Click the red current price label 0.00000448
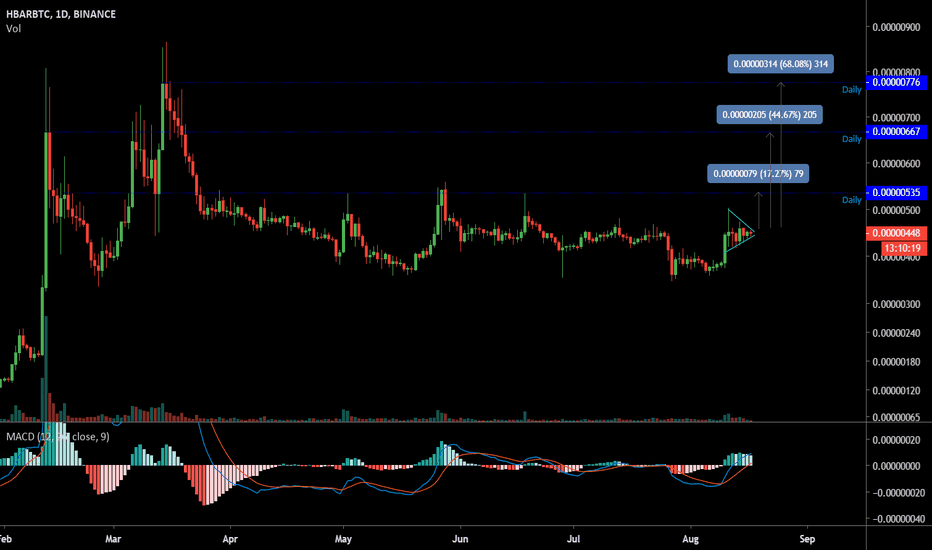Screen dimensions: 932x550 click(x=896, y=233)
